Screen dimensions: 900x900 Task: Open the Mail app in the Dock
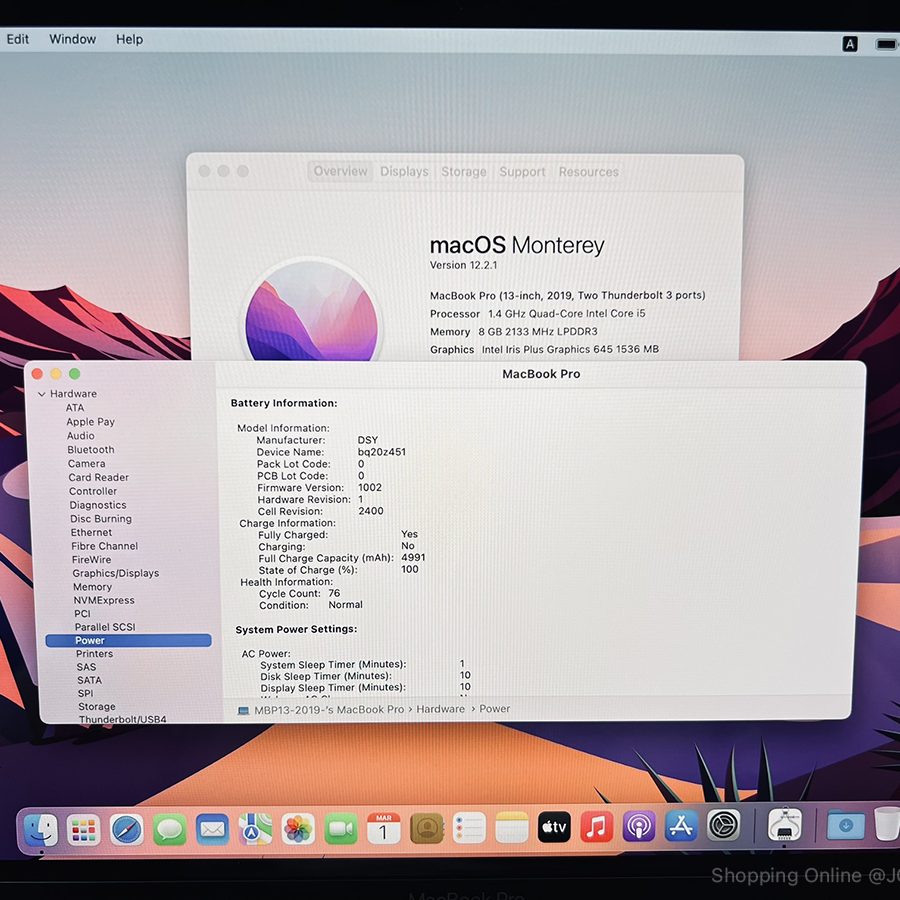212,829
